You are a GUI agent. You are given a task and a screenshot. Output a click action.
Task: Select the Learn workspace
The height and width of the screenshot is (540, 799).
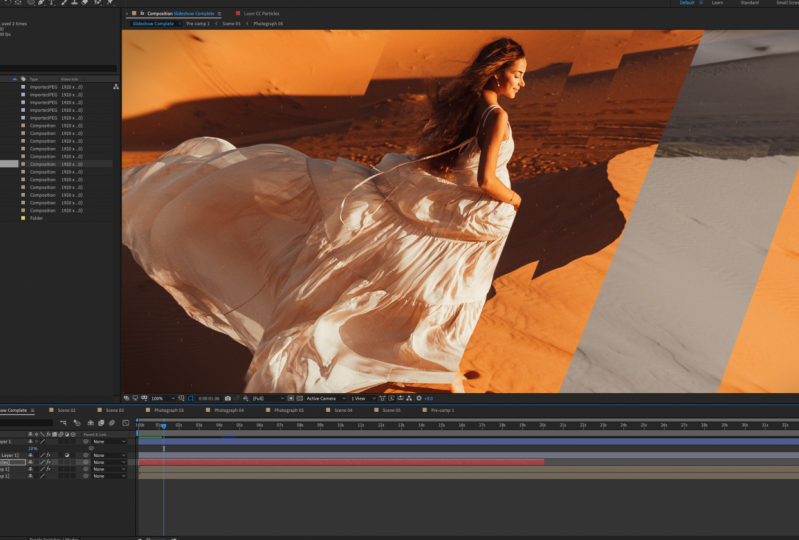click(x=717, y=3)
